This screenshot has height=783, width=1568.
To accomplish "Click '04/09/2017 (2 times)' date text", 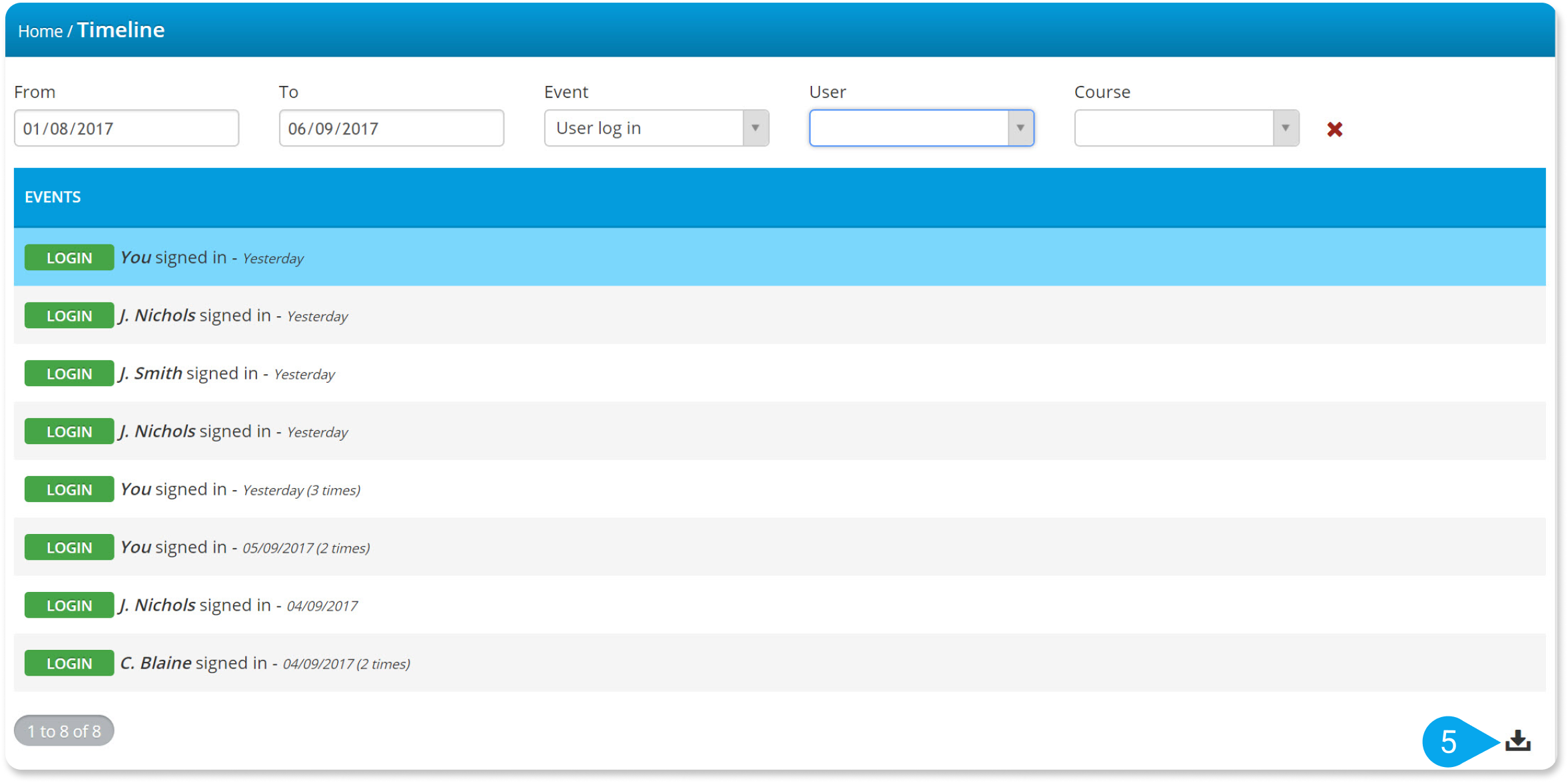I will tap(346, 664).
